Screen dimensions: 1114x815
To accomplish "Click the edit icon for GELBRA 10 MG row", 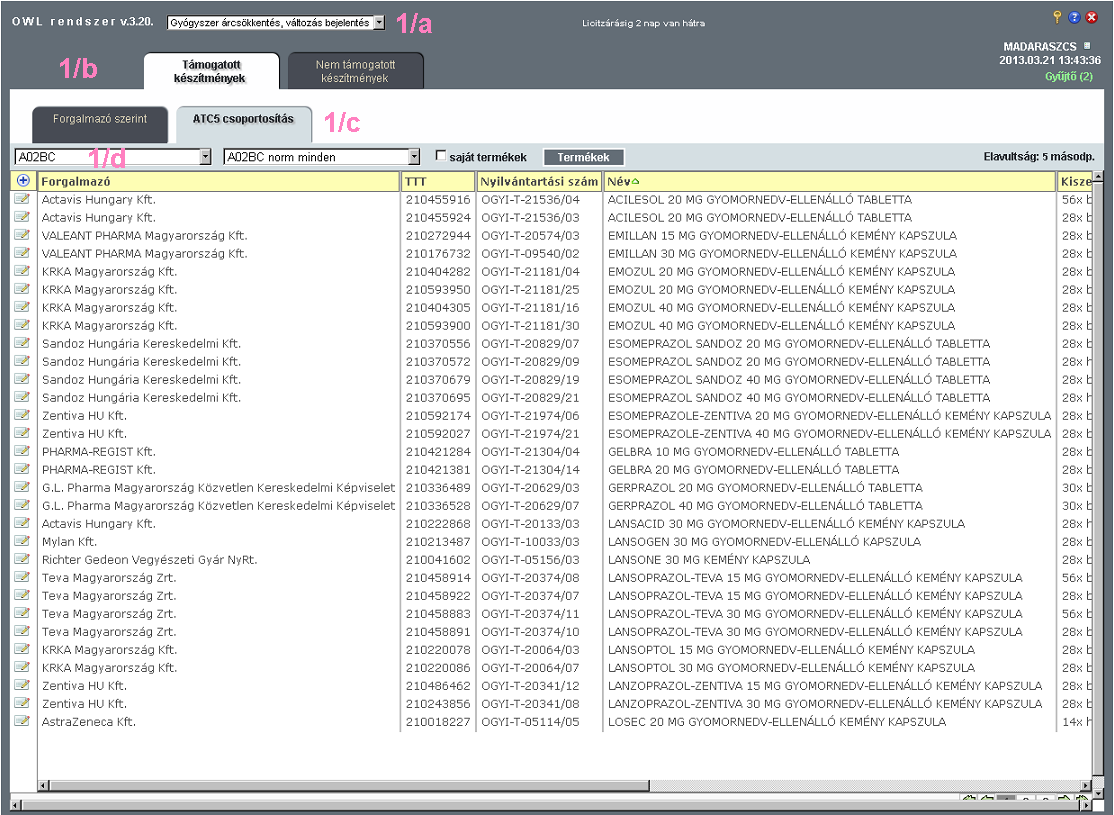I will 22,451.
